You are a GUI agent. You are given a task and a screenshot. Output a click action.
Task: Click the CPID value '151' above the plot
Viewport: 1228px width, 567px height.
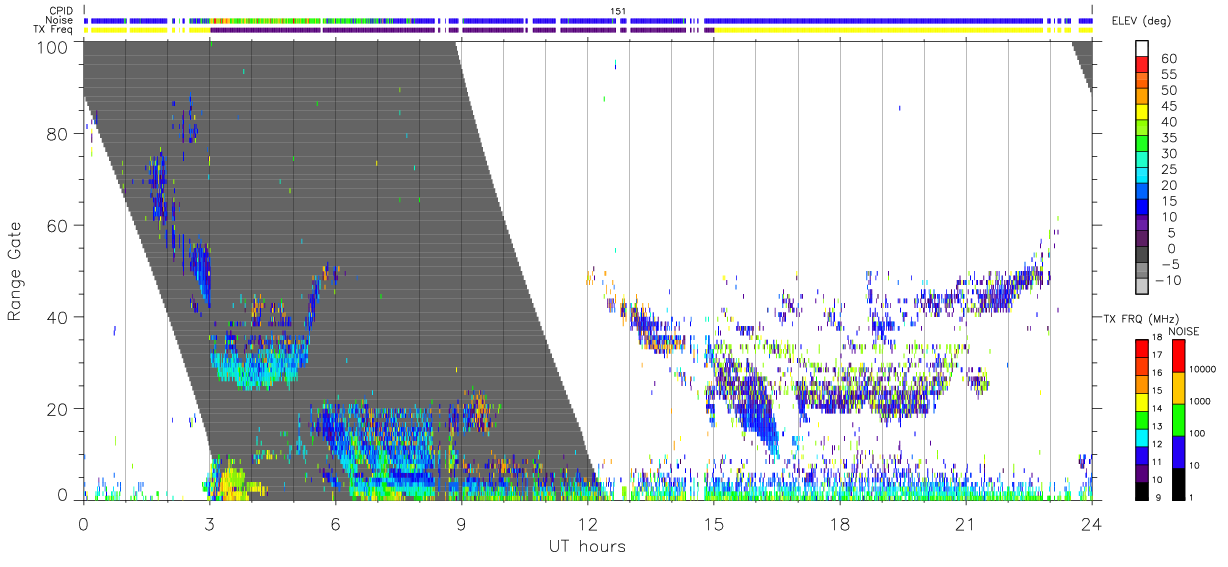tap(618, 11)
